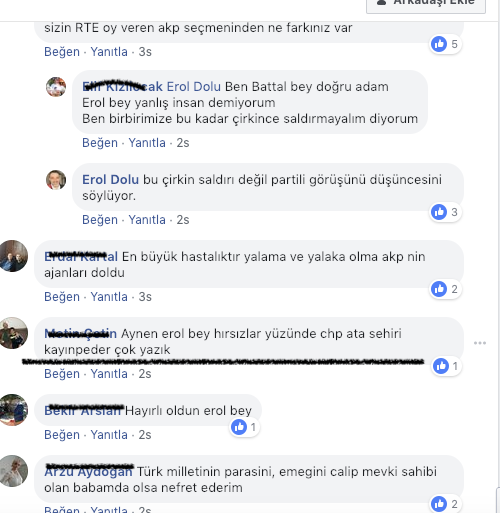Click the 3s timestamp under 'ajanları doldu' comment
This screenshot has height=513, width=500.
coord(145,297)
